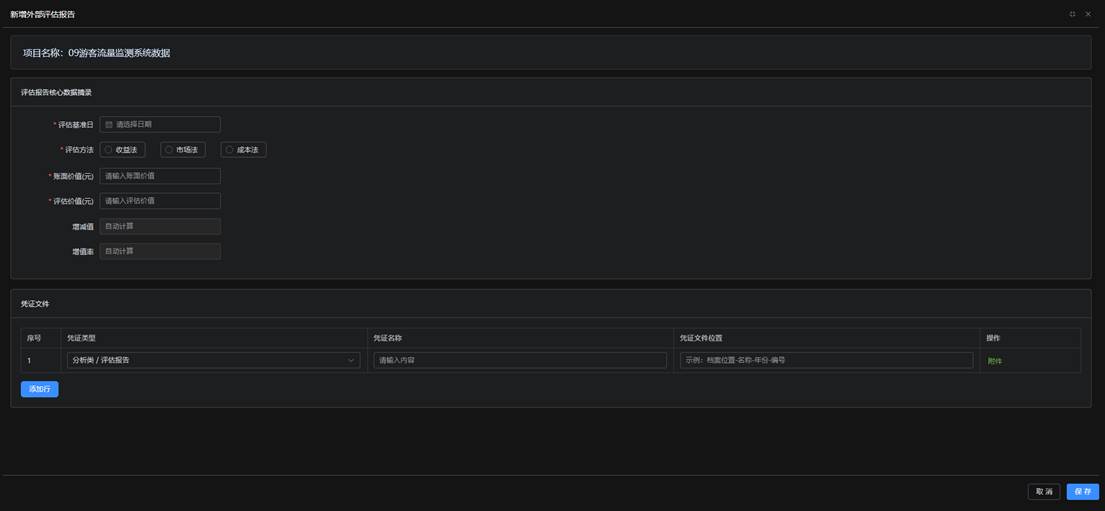Focus the 账面价值(元) input field
Image resolution: width=1105 pixels, height=511 pixels.
pyautogui.click(x=160, y=176)
